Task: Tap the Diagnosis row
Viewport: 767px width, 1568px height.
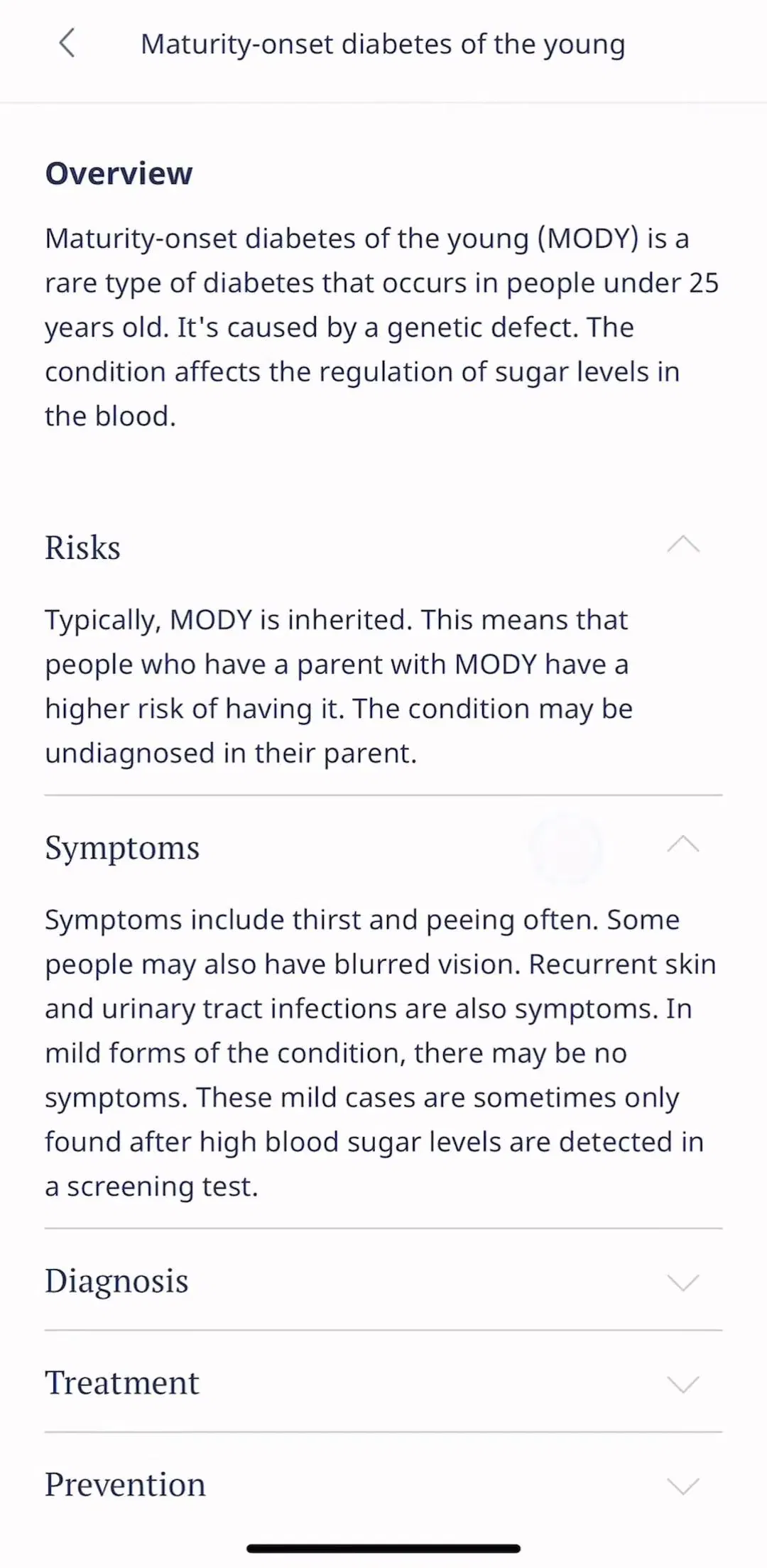Action: pos(383,1281)
